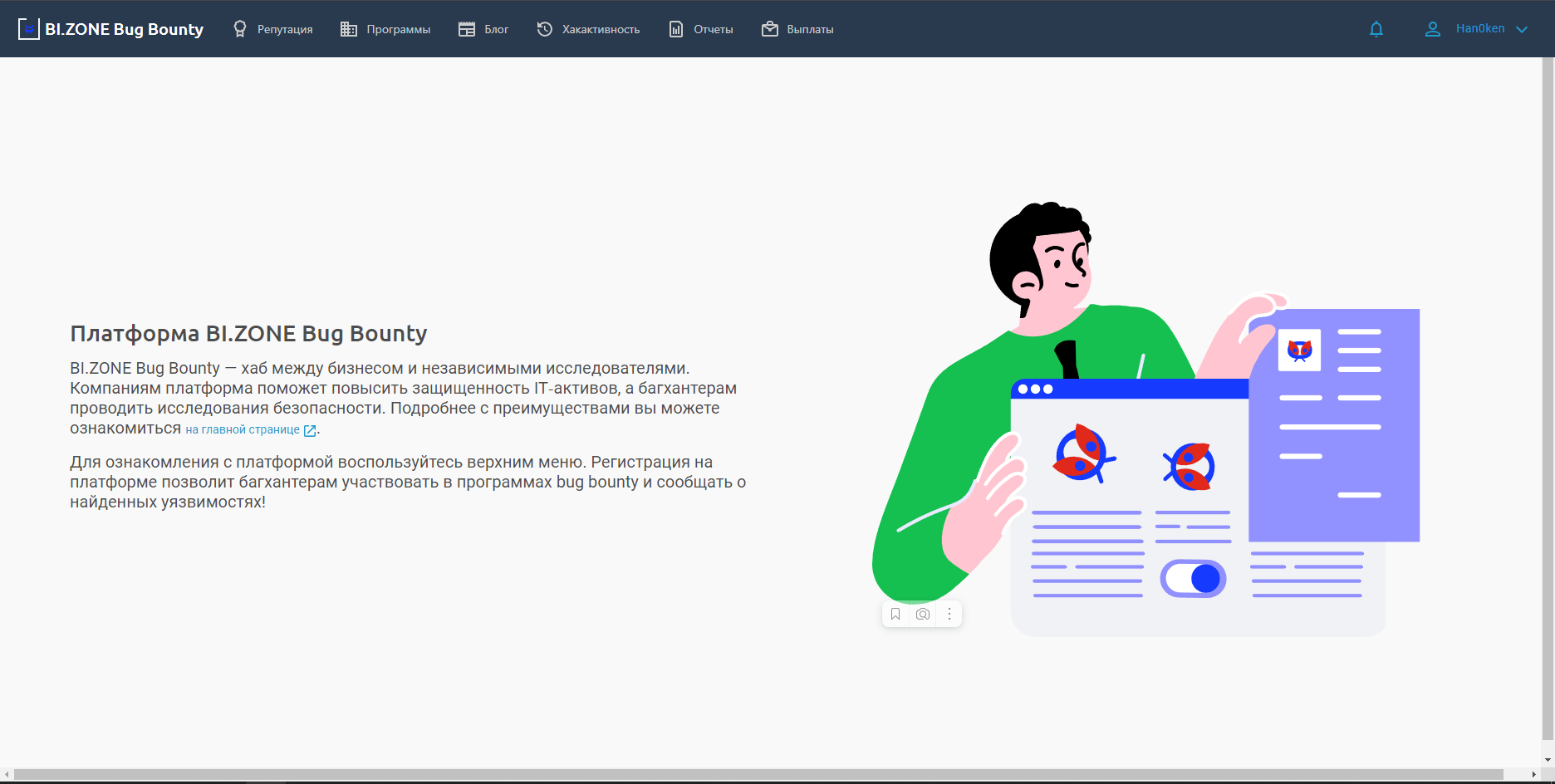Click the BI.ZONE logo square icon

coord(29,29)
